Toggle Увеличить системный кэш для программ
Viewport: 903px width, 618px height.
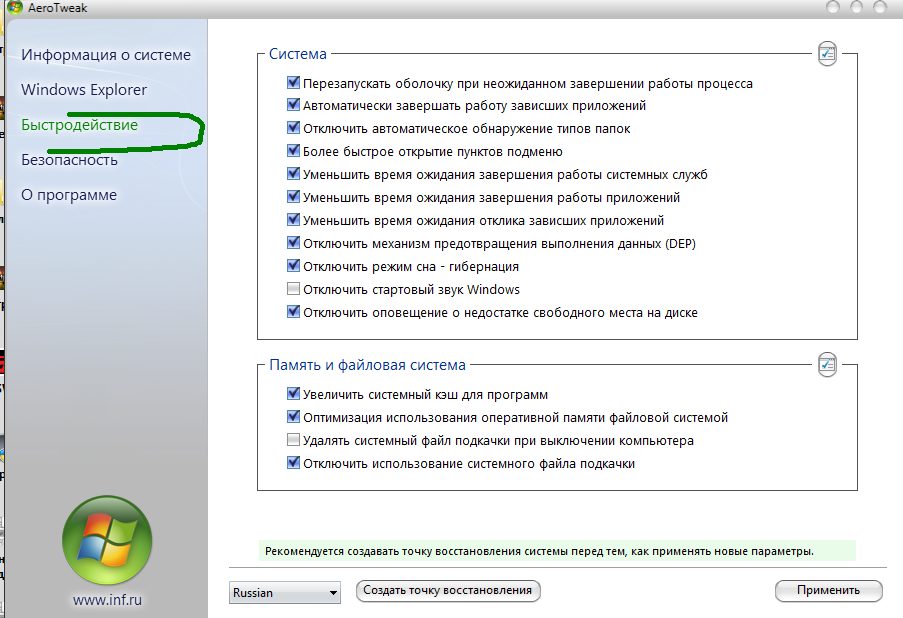tap(293, 393)
